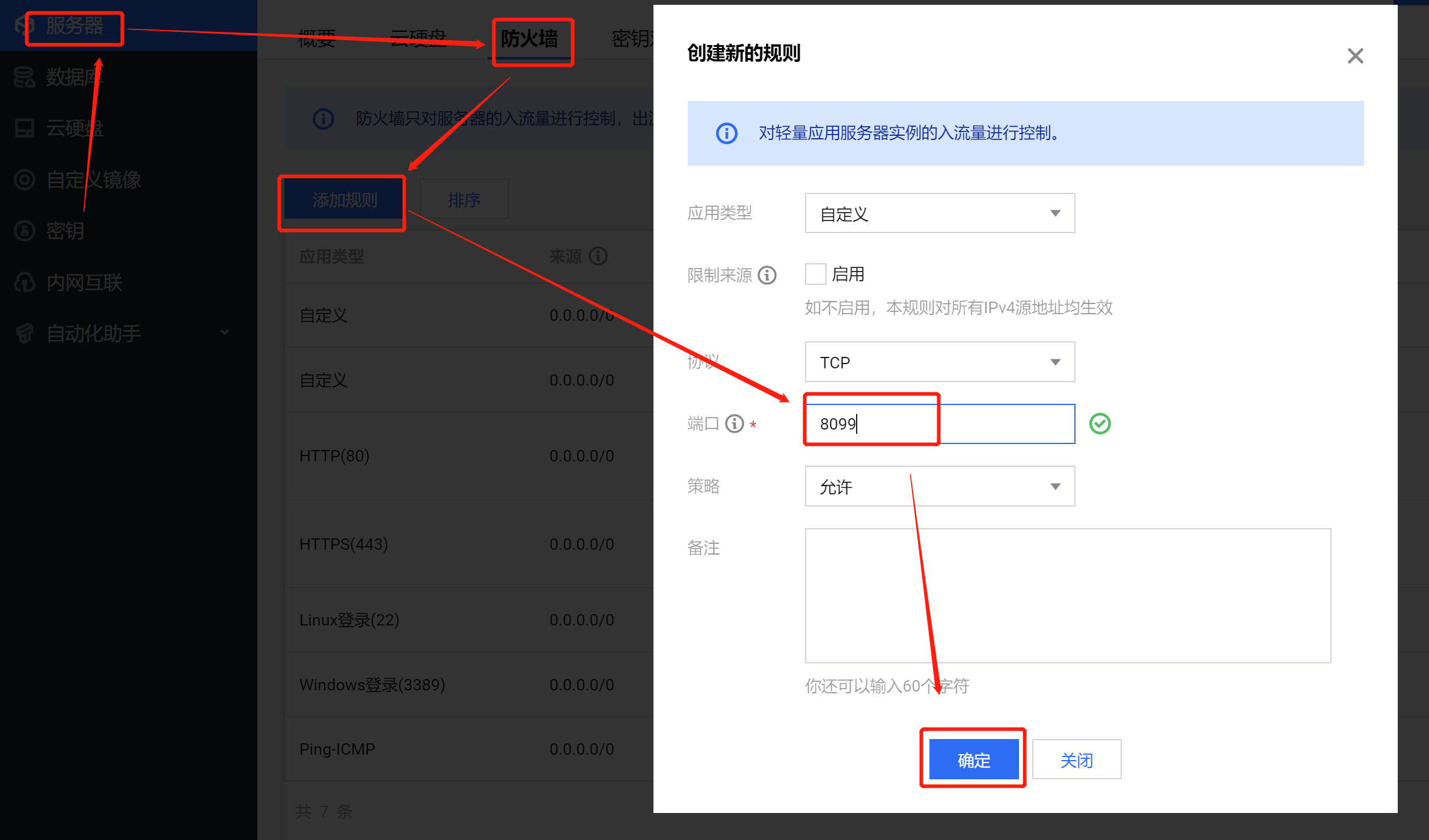
Task: Click the 密钥 key sidebar icon
Action: pyautogui.click(x=24, y=231)
